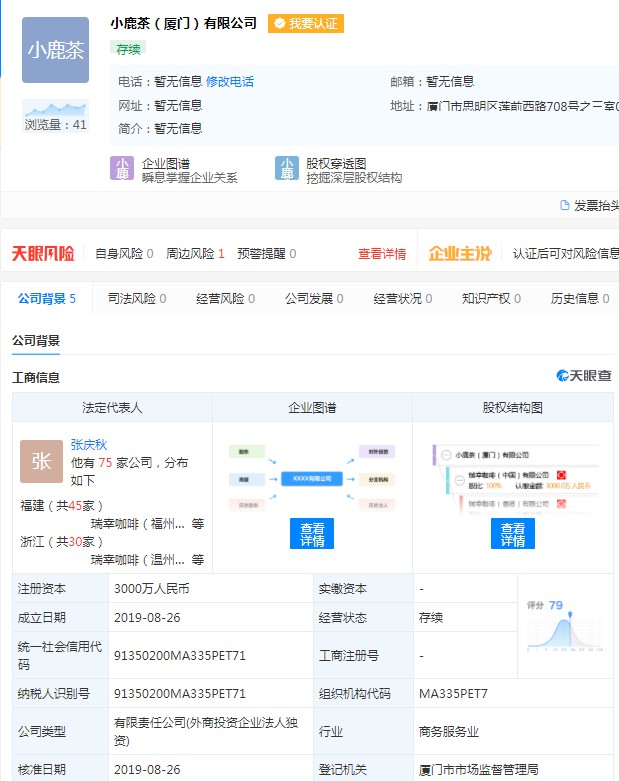The width and height of the screenshot is (619, 781).
Task: Click 查看详情 under 企业图谱 preview
Action: [312, 533]
